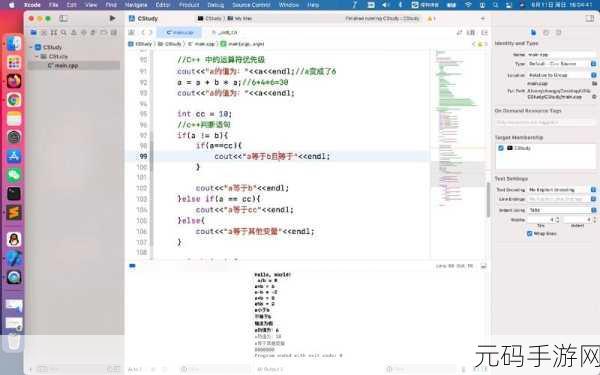Open the source control navigator icon
Image resolution: width=600 pixels, height=375 pixels.
pos(44,33)
